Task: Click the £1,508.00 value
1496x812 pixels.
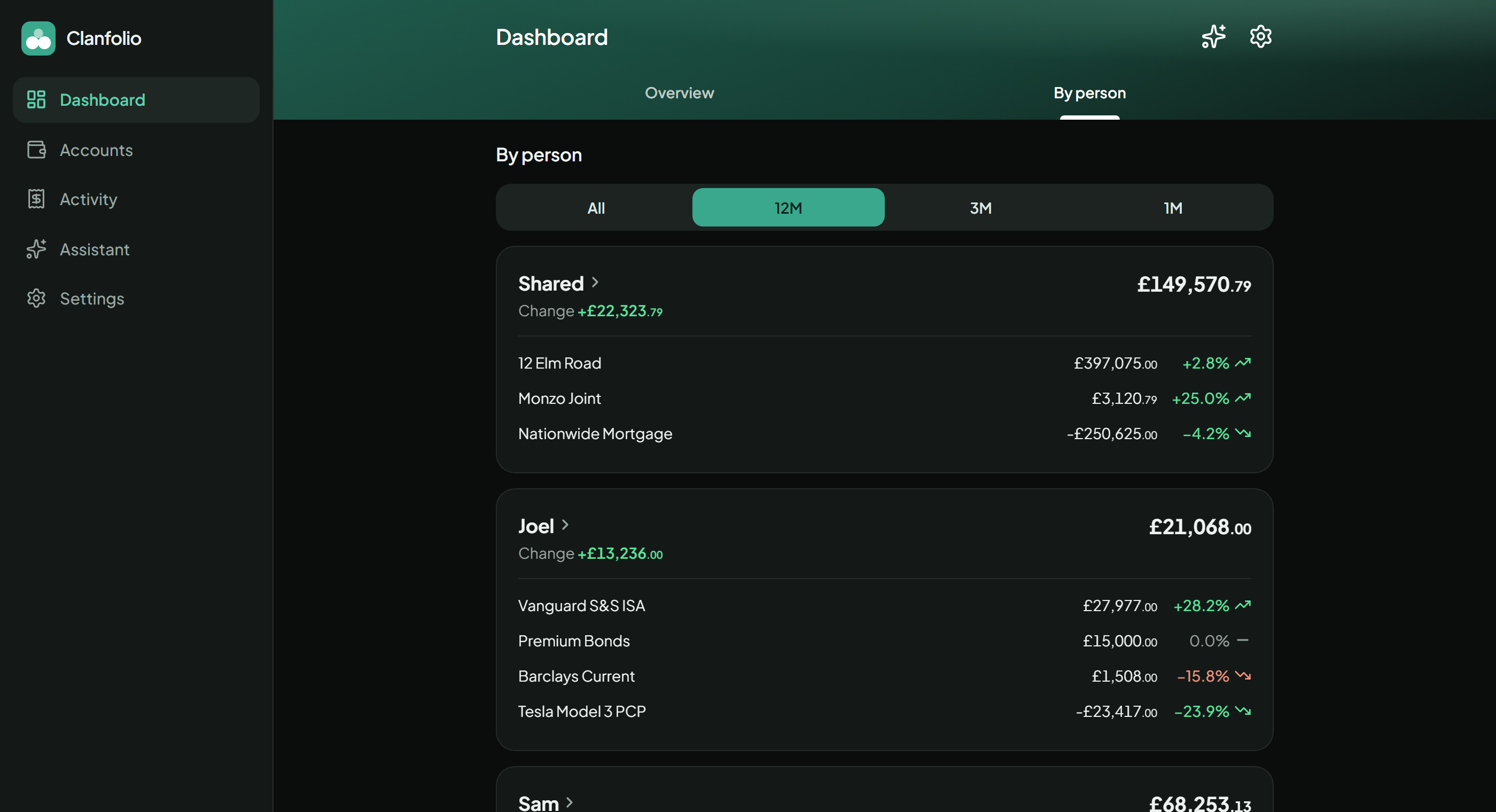Action: [1124, 676]
